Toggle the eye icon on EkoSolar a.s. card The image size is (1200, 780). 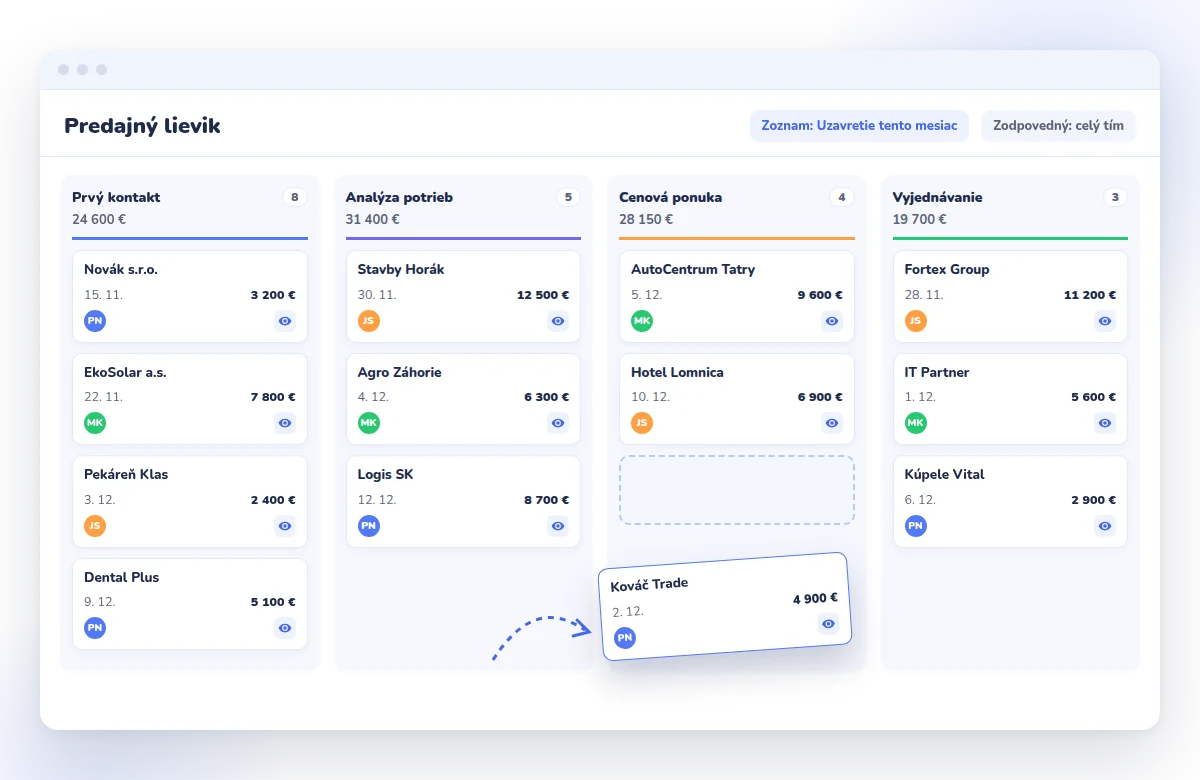coord(285,423)
